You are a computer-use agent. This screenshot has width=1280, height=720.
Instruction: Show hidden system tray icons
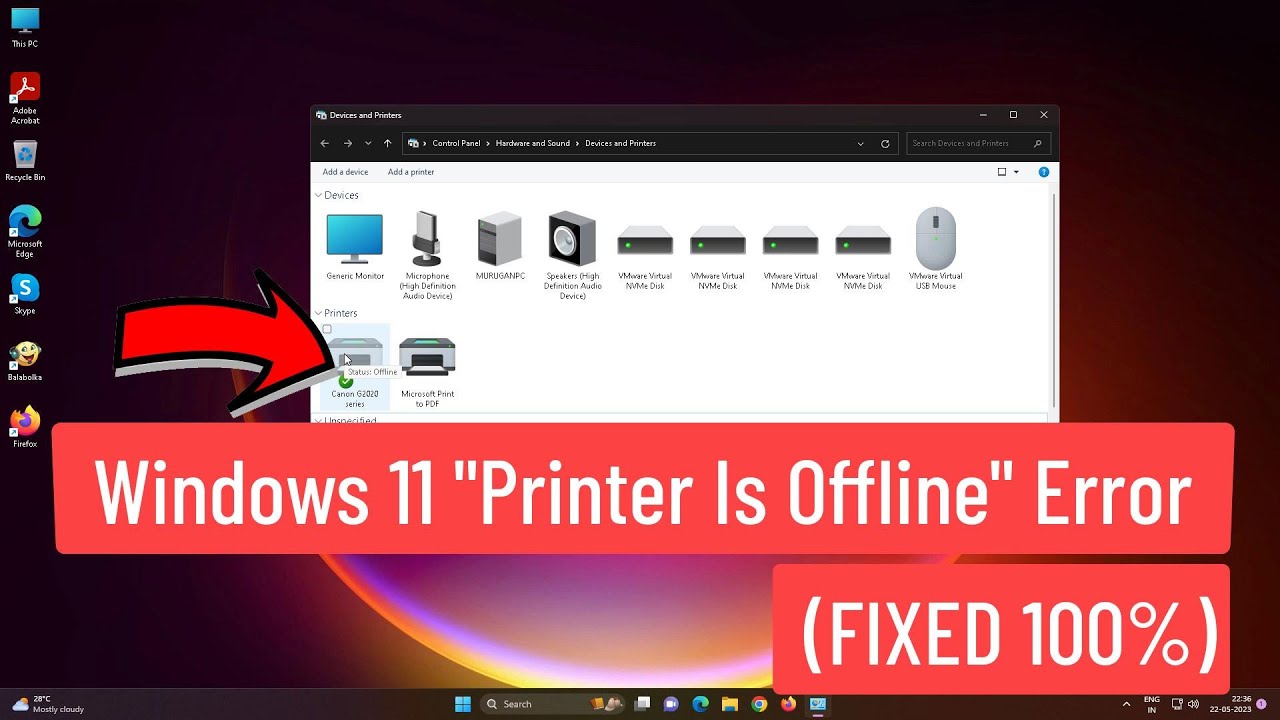[x=1127, y=704]
